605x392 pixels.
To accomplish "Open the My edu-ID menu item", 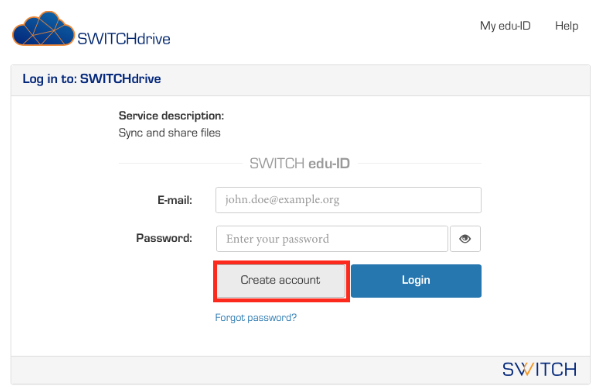I will [505, 26].
